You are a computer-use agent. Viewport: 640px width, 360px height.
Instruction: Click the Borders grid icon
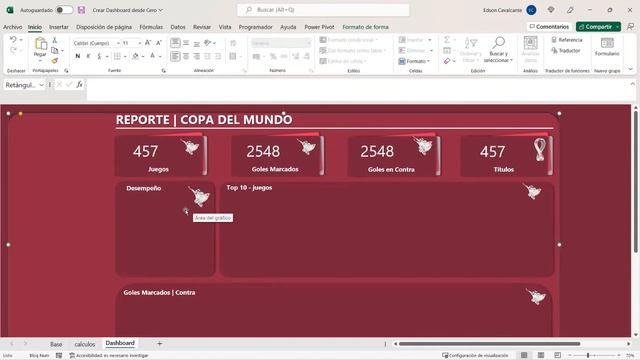pos(117,56)
